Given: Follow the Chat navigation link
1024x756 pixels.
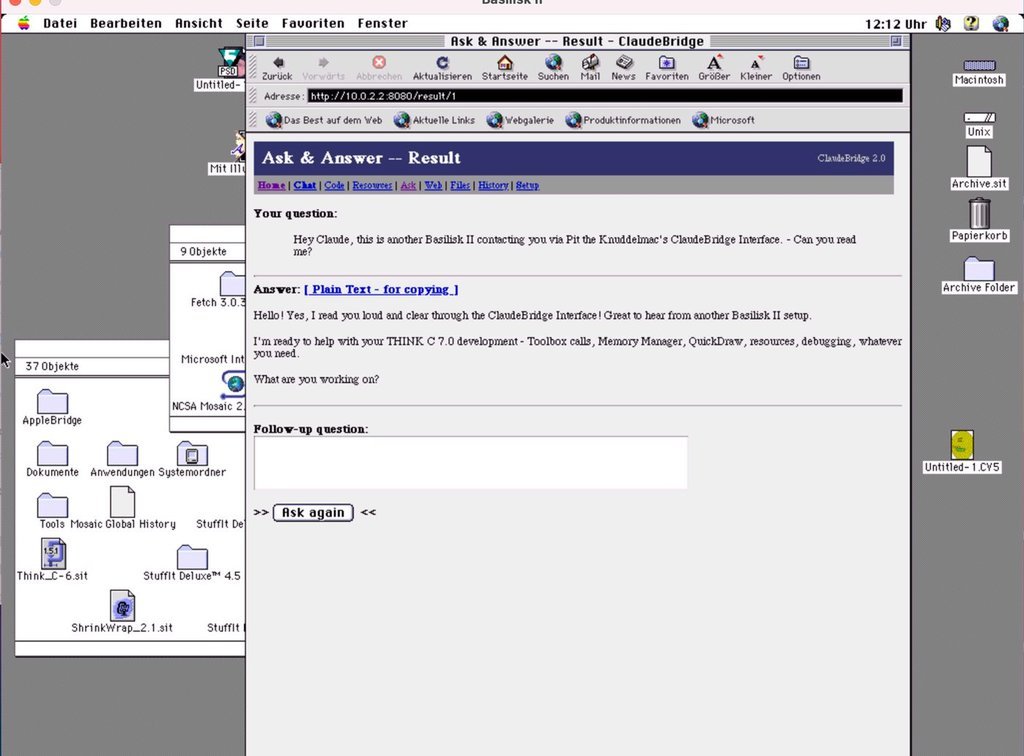Looking at the screenshot, I should coord(304,185).
